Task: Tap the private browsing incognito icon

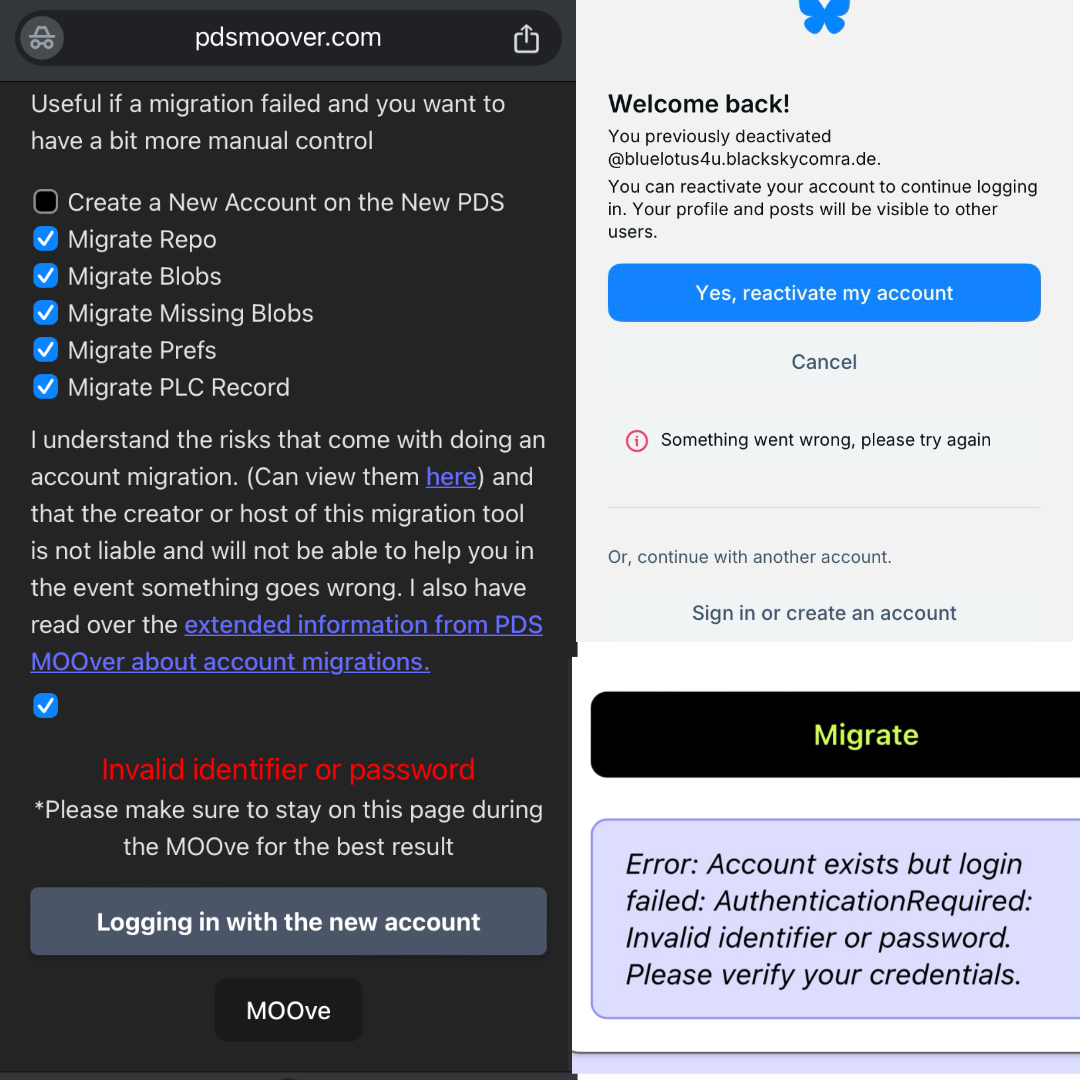Action: point(42,38)
